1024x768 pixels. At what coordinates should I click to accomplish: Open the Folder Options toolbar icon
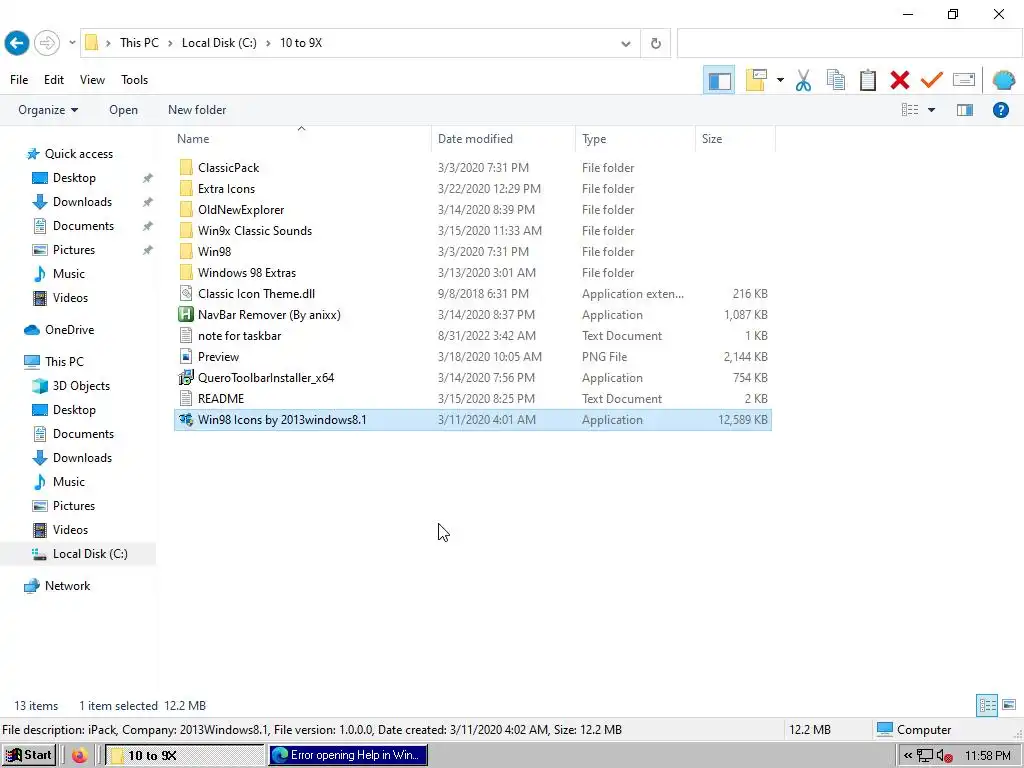pyautogui.click(x=756, y=80)
